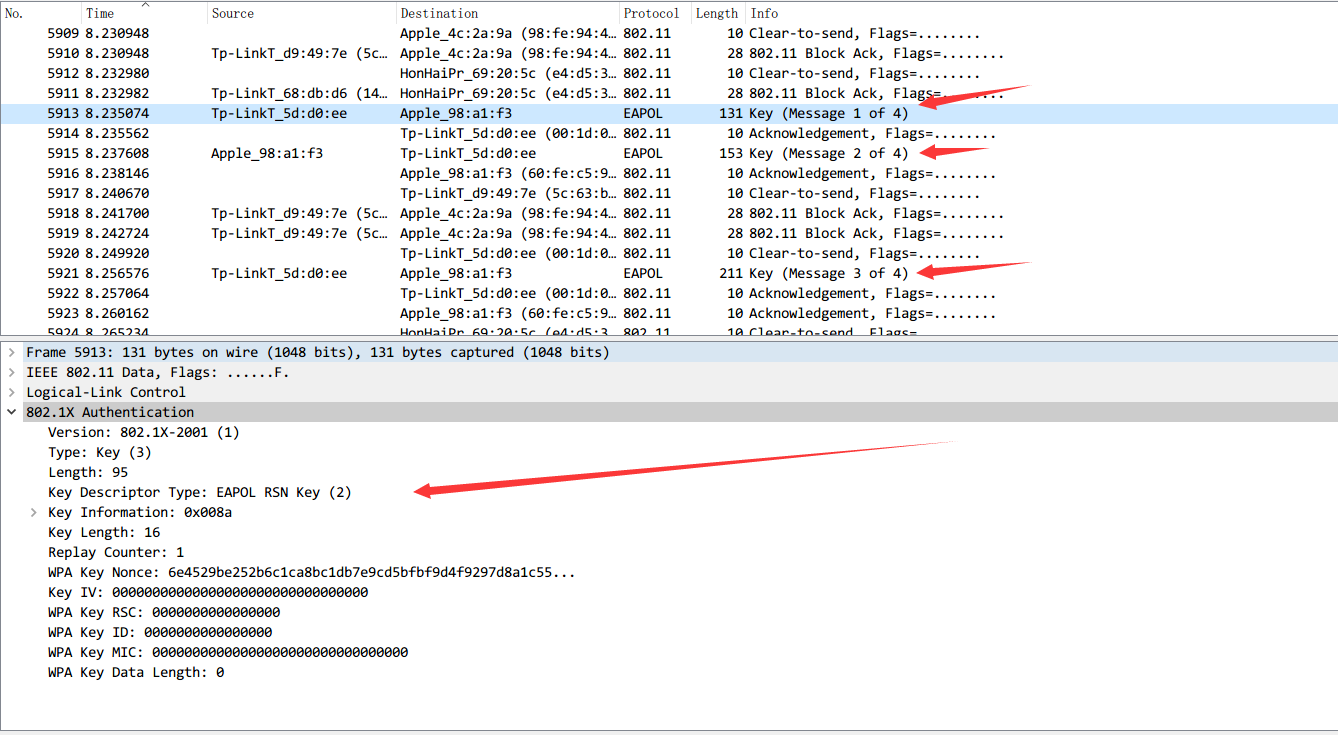
Task: Select the Replay Counter field
Action: [116, 552]
